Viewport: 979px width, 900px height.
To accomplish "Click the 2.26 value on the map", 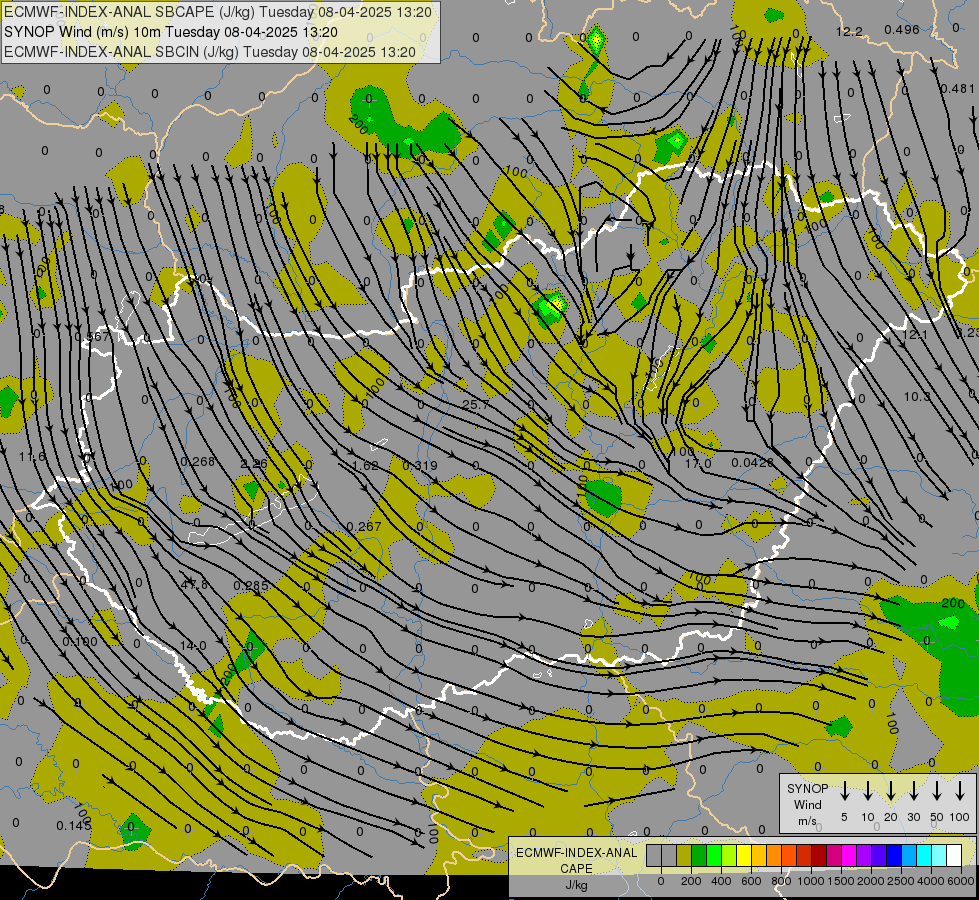I will [254, 463].
